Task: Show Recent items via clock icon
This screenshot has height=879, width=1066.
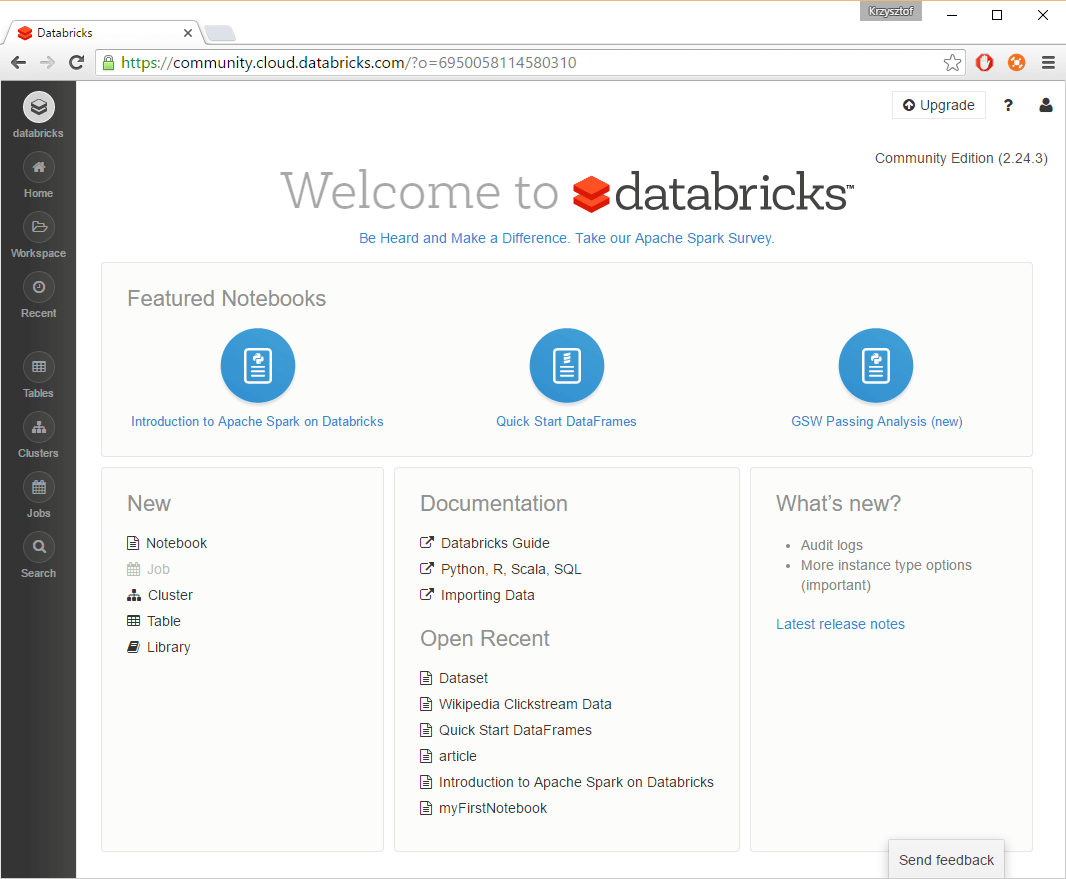Action: click(x=39, y=287)
